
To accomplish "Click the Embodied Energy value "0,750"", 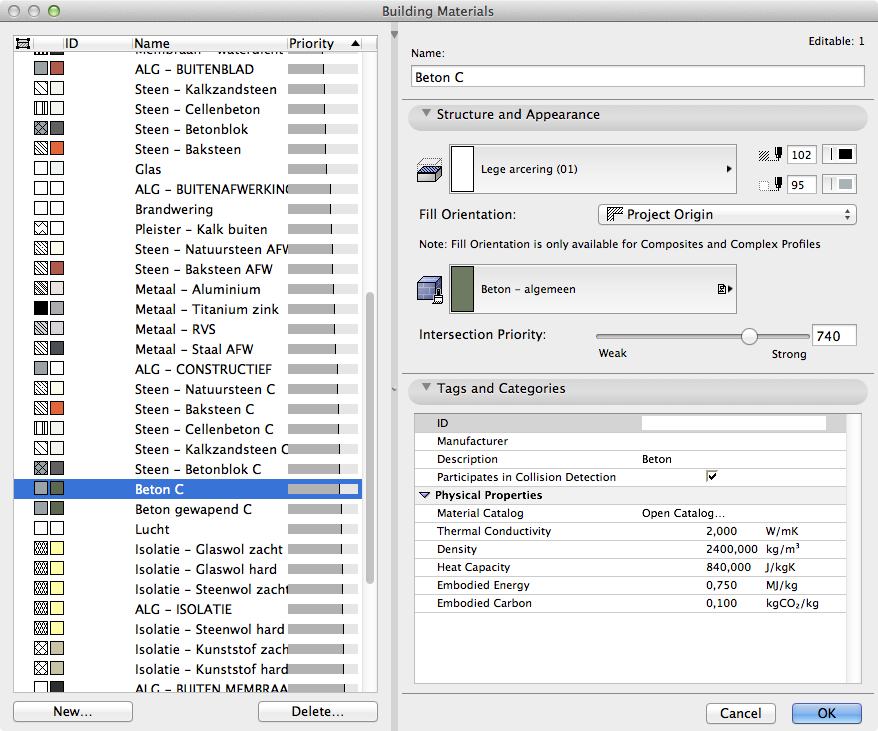I will 721,585.
